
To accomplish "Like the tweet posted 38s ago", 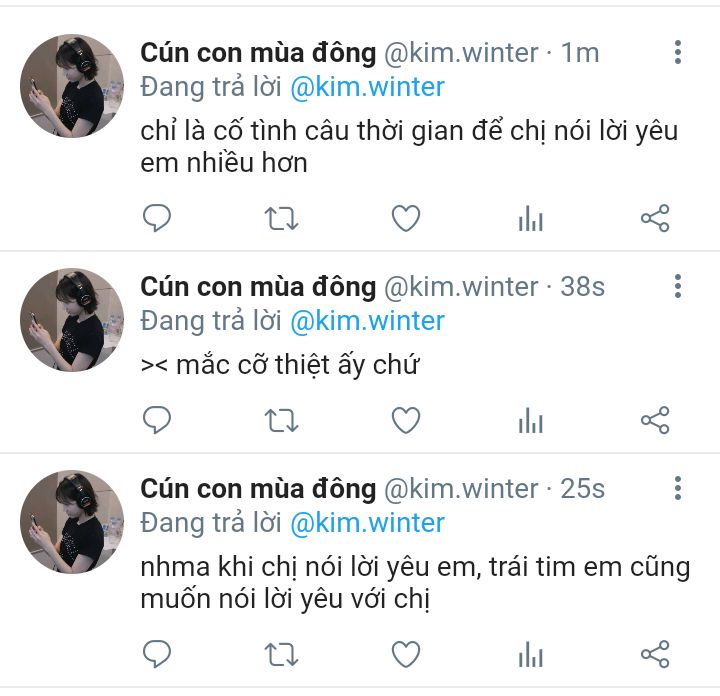I will [x=406, y=420].
